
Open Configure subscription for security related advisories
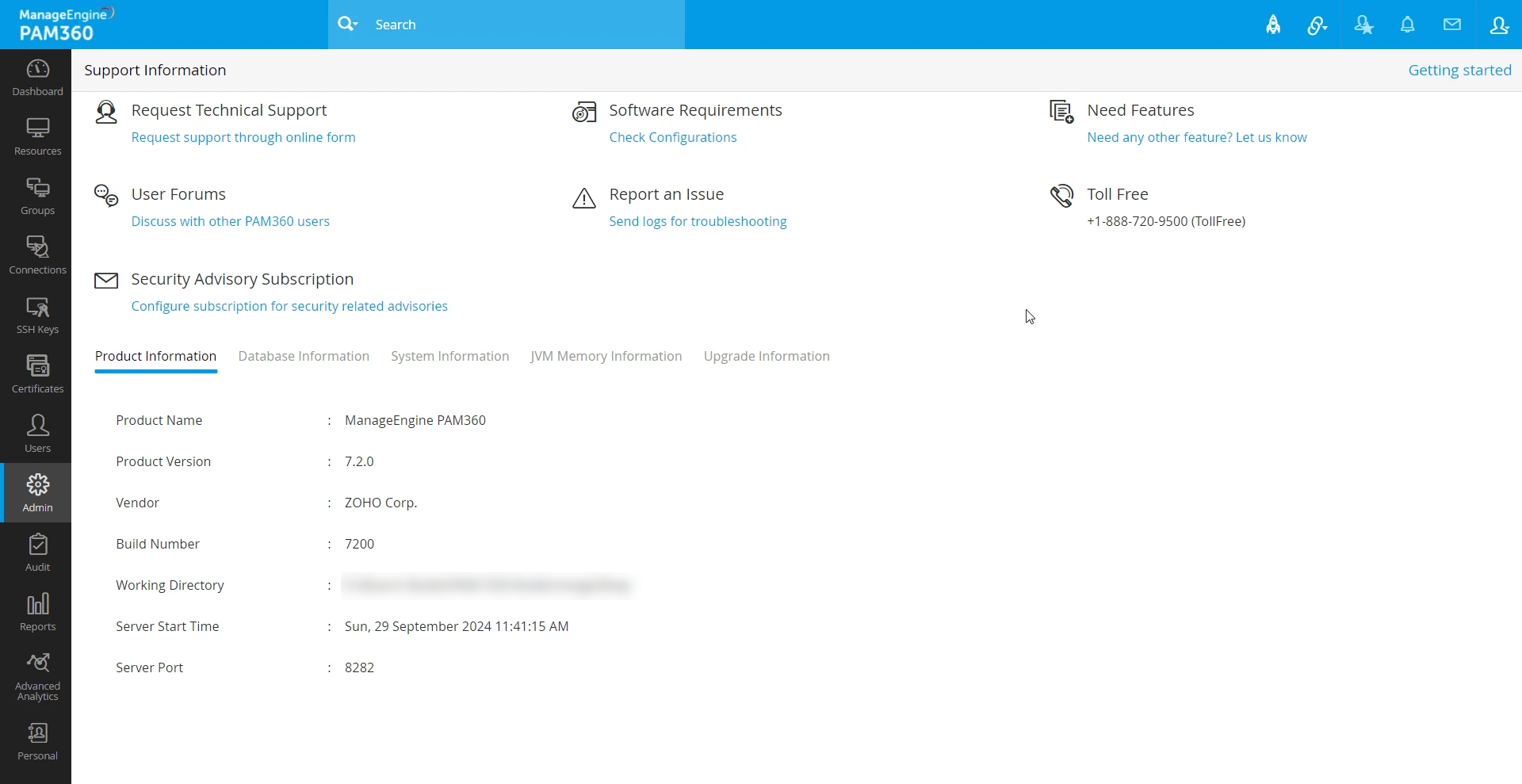pos(289,307)
